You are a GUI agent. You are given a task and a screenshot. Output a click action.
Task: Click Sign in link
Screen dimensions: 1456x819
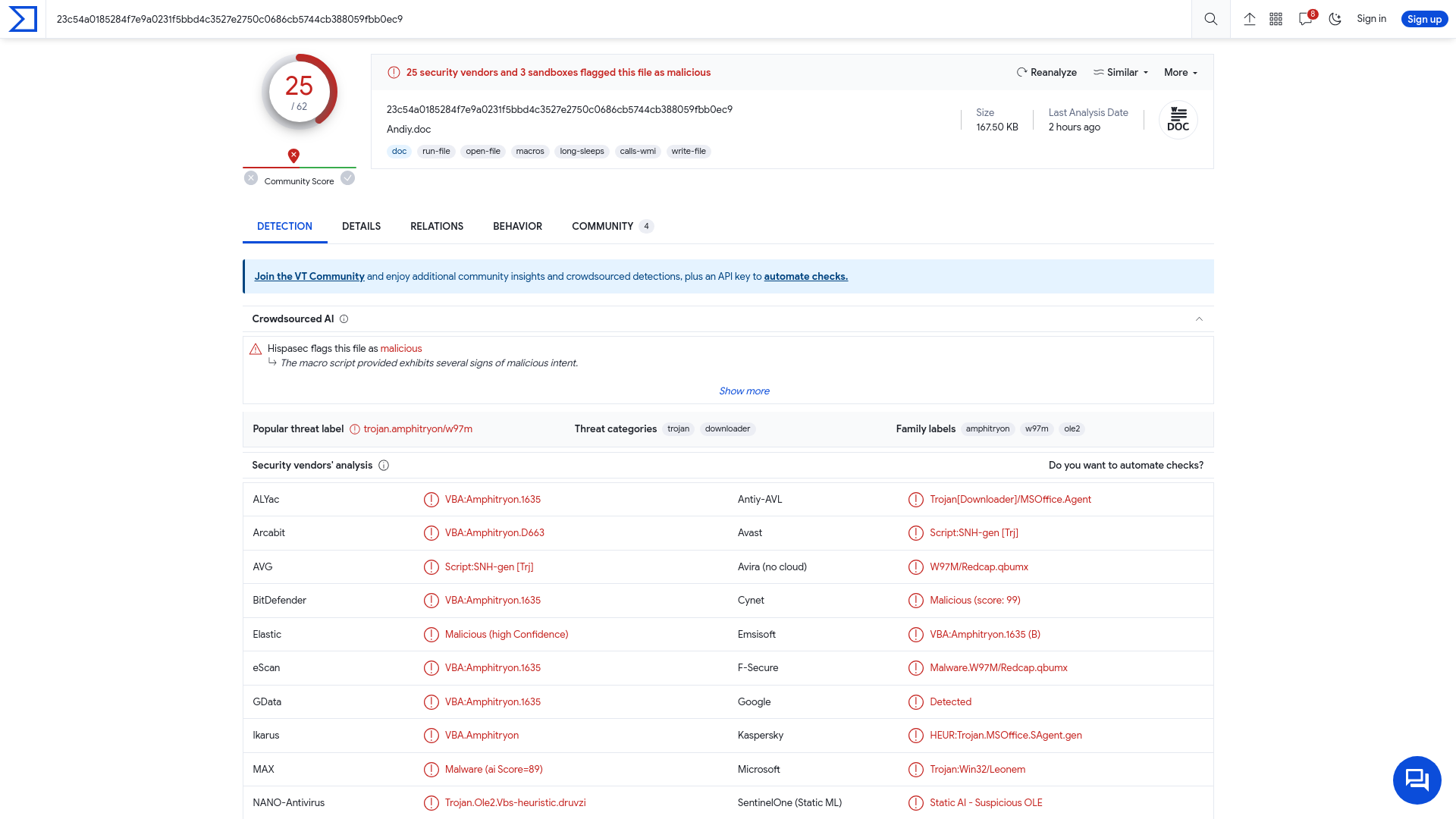pos(1371,19)
